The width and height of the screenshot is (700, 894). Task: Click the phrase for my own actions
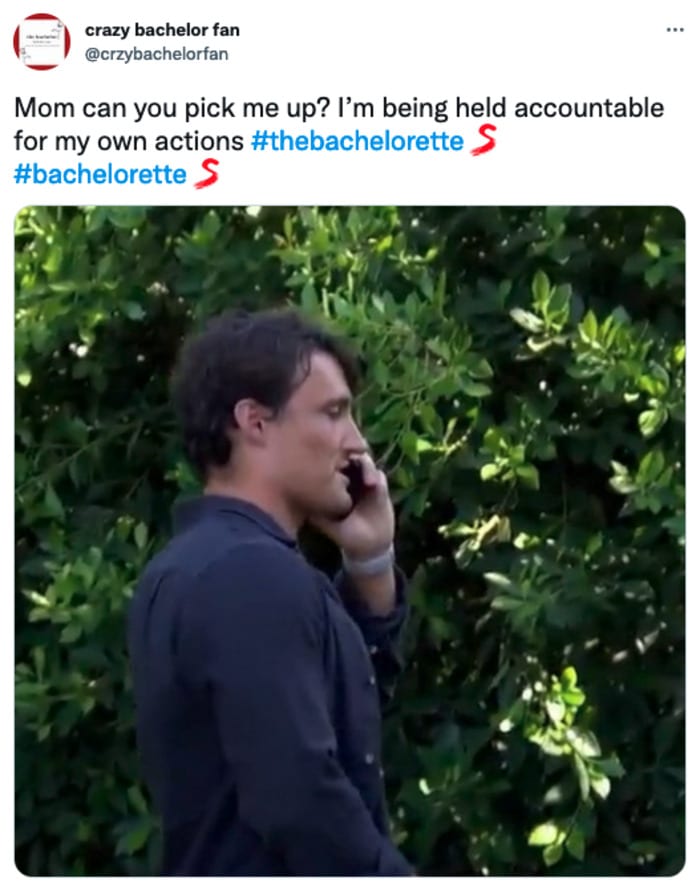pyautogui.click(x=129, y=141)
